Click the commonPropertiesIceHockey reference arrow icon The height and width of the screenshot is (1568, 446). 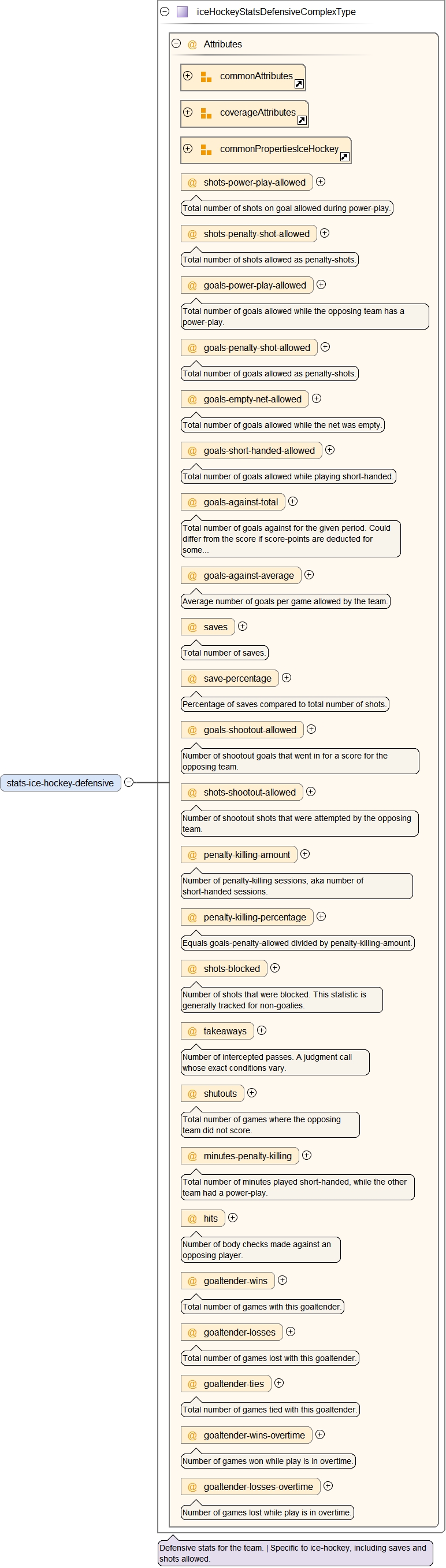(344, 157)
